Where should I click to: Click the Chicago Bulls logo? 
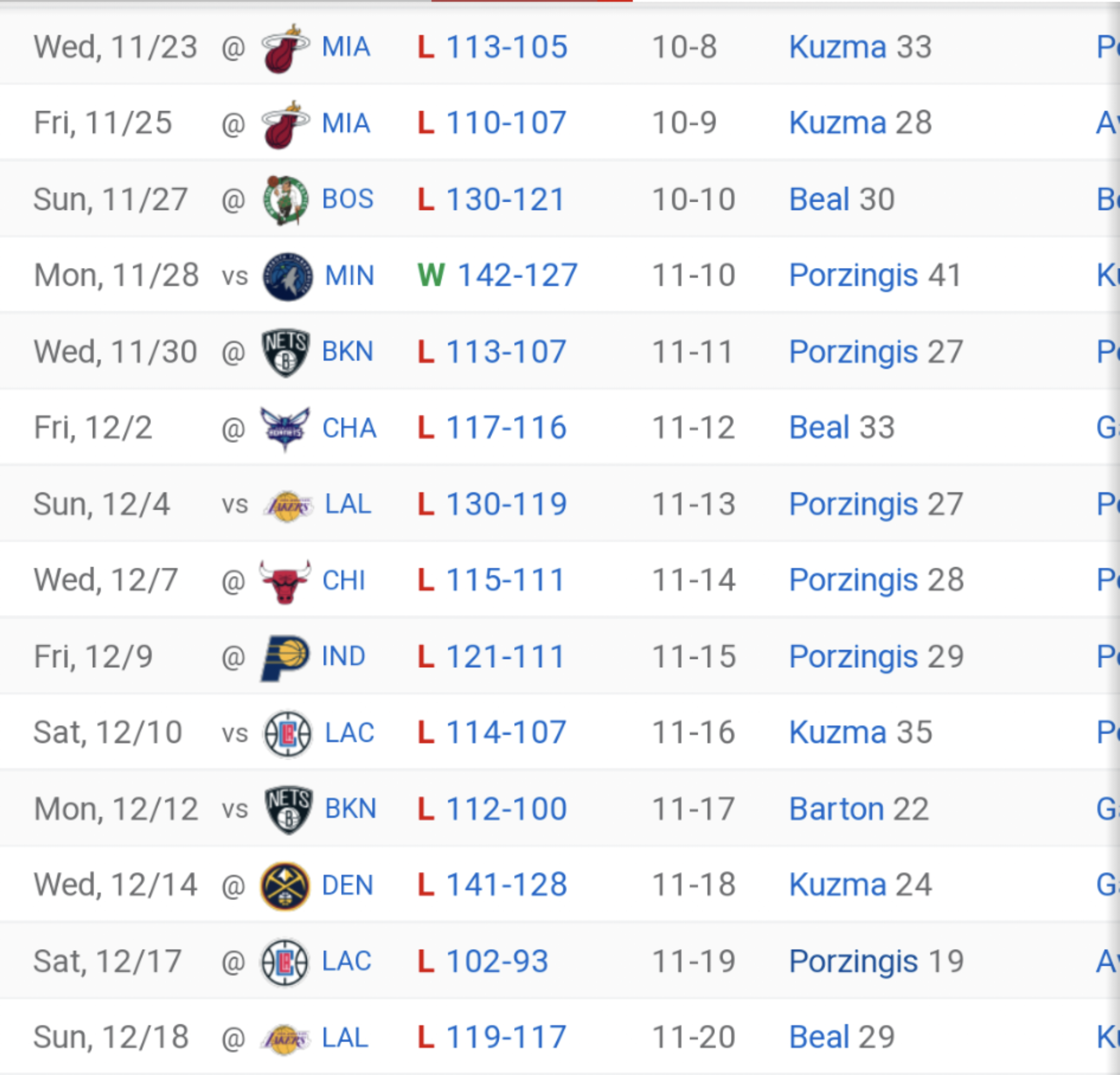[285, 581]
